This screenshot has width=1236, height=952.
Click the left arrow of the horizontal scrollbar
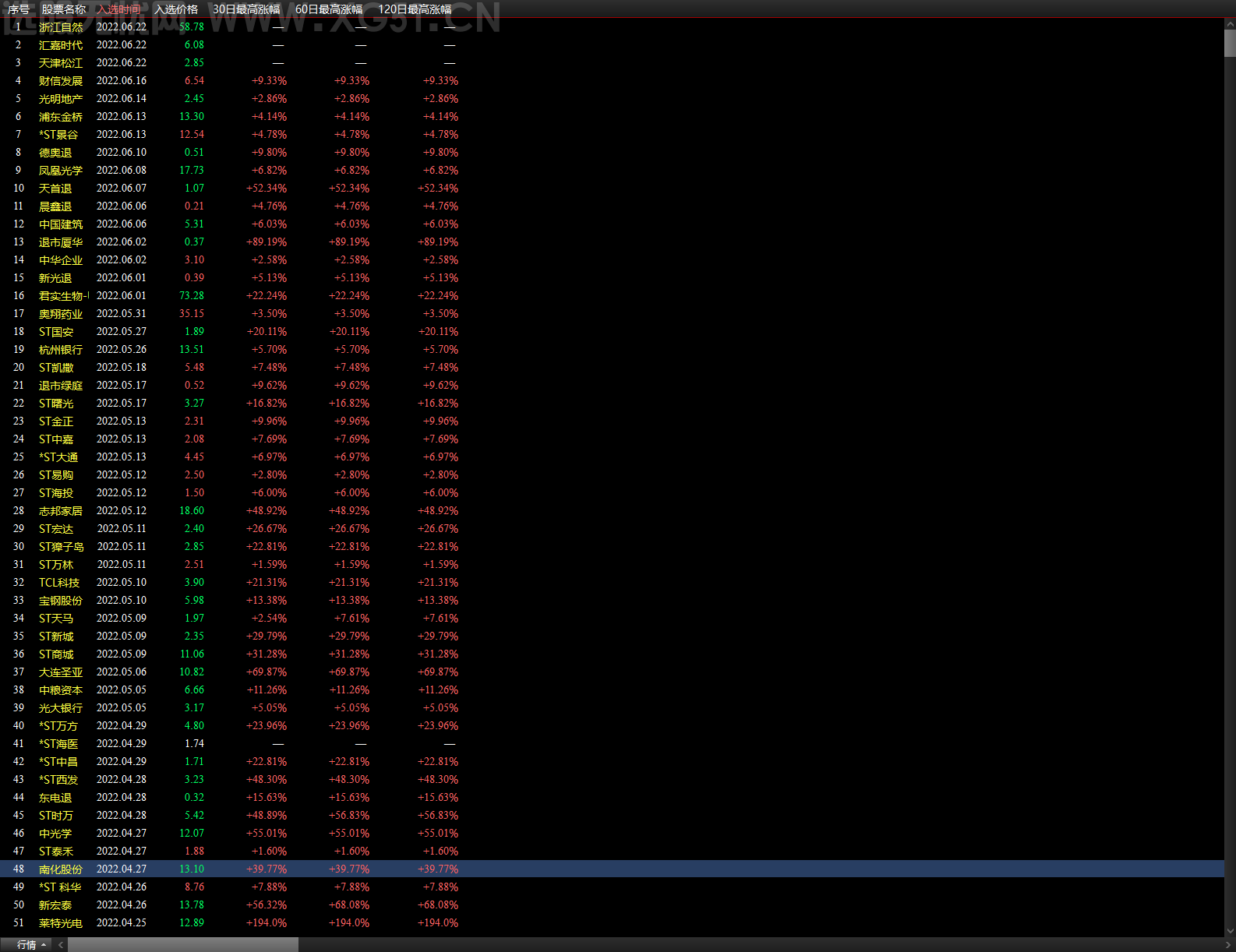pos(61,944)
